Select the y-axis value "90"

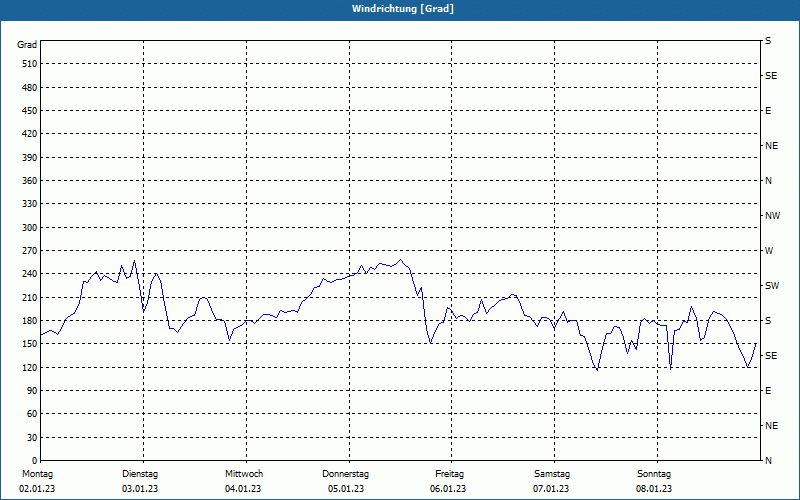32,391
